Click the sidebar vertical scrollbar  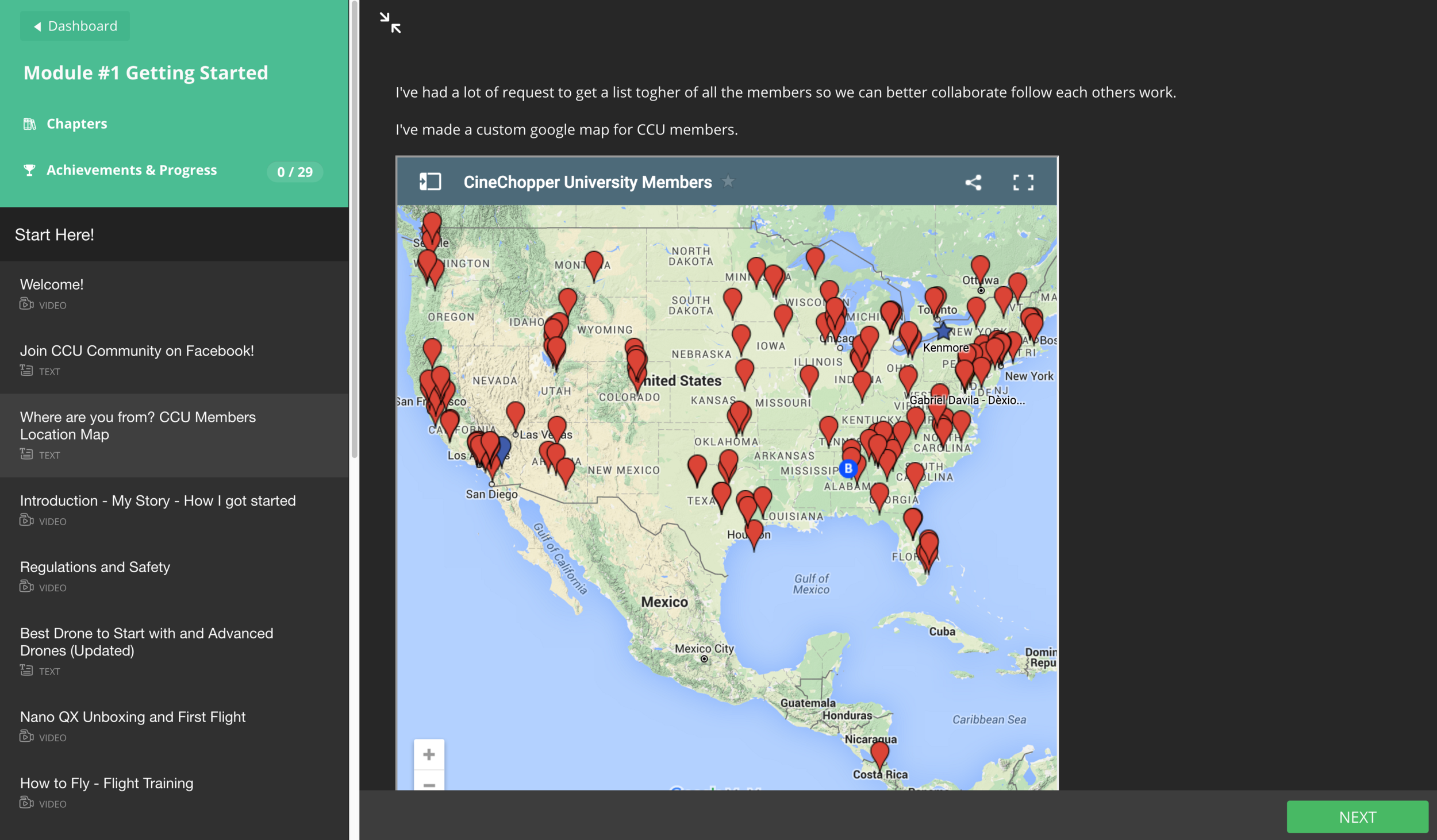(355, 230)
